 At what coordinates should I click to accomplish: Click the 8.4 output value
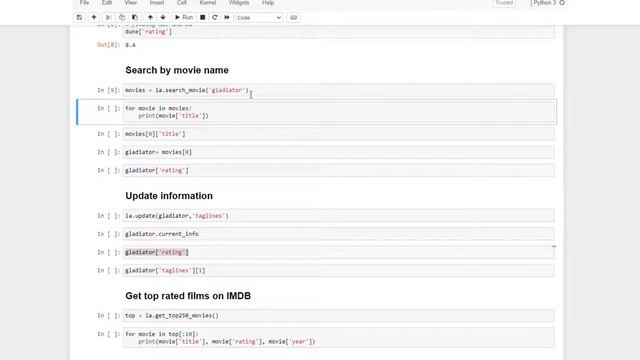pyautogui.click(x=130, y=45)
